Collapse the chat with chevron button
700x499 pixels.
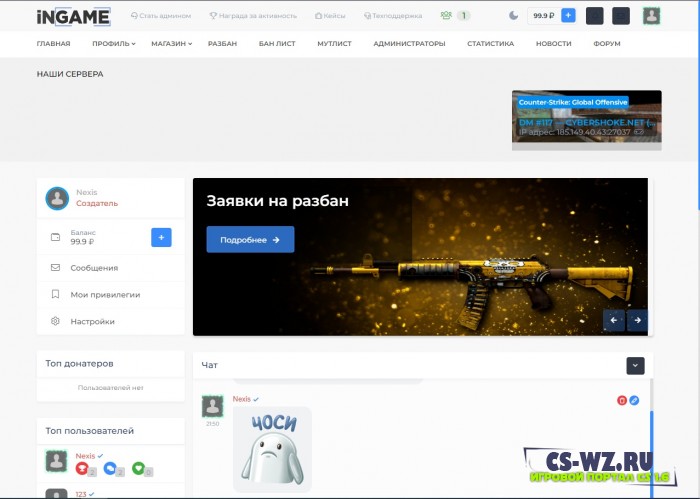point(635,366)
